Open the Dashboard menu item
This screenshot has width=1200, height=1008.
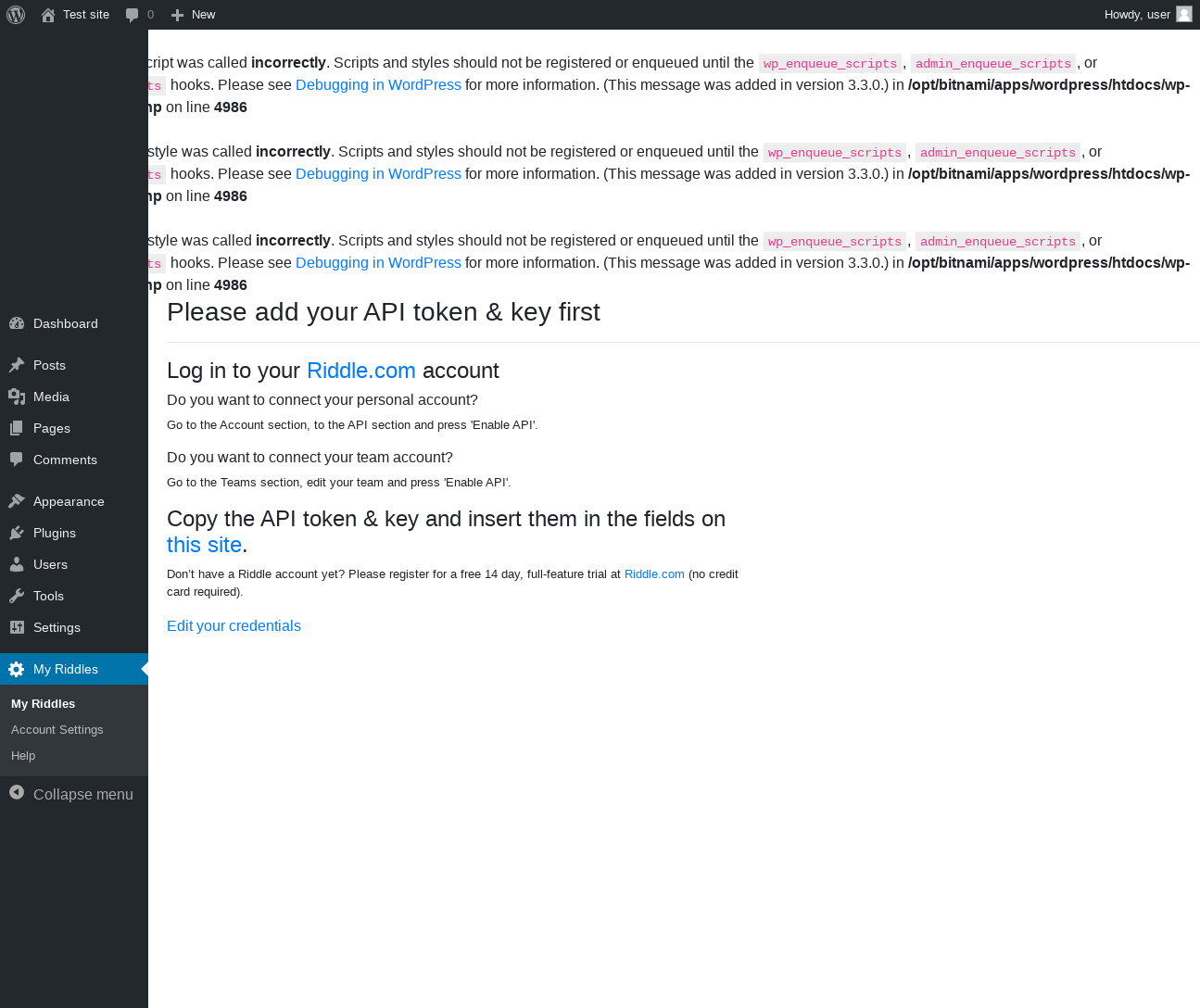click(x=74, y=323)
